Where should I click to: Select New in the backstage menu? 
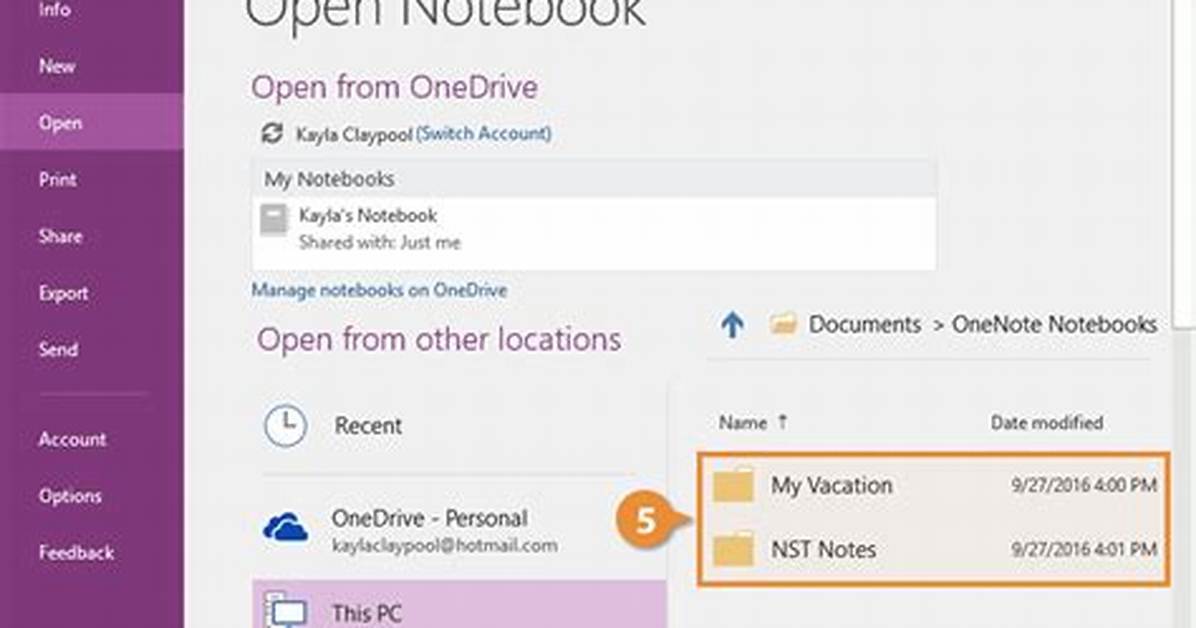pos(57,66)
